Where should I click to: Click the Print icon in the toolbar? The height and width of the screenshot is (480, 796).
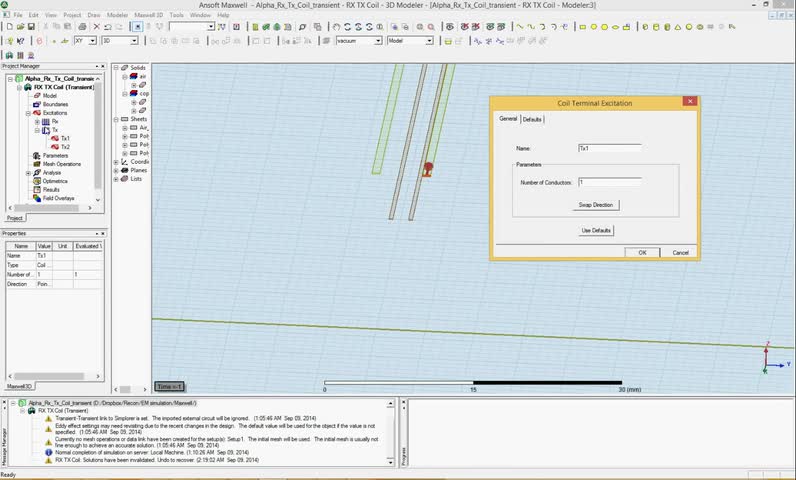pos(85,27)
